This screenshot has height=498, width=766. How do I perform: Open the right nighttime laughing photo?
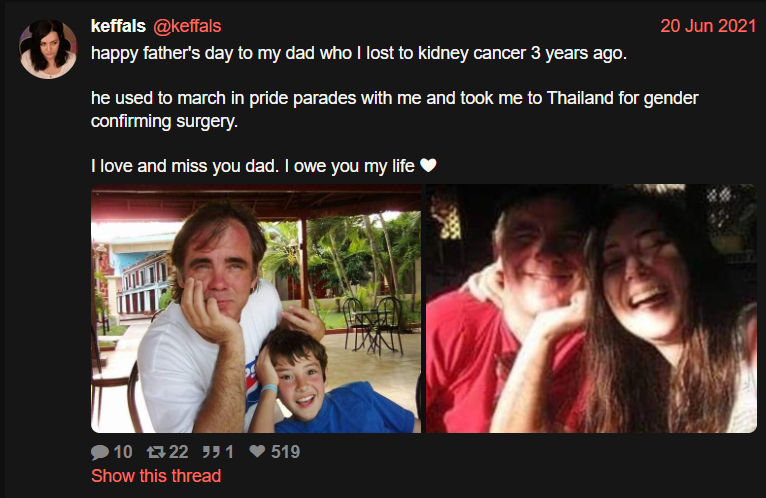coord(591,308)
